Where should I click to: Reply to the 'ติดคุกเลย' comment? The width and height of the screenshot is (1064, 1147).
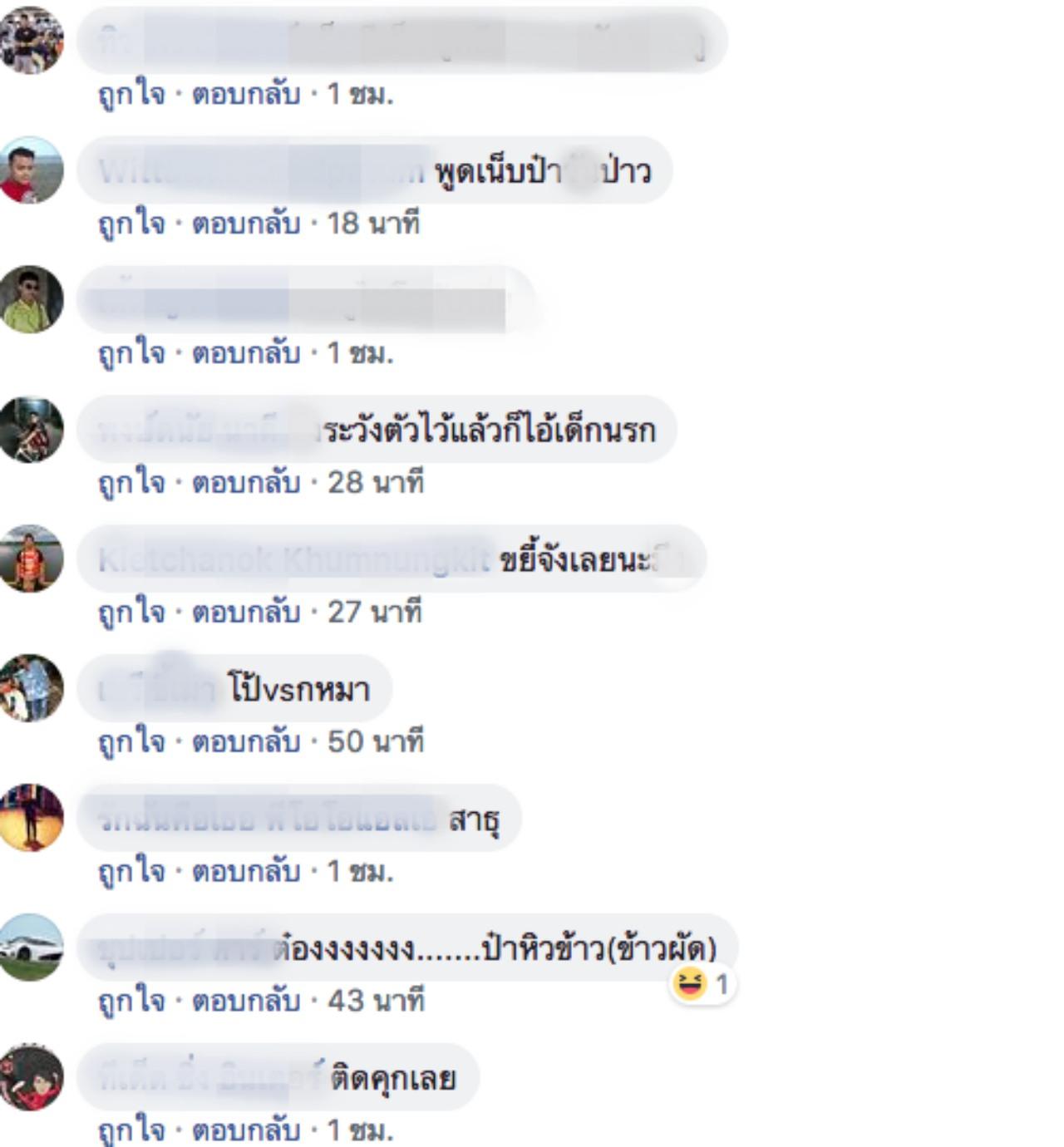[x=246, y=1130]
